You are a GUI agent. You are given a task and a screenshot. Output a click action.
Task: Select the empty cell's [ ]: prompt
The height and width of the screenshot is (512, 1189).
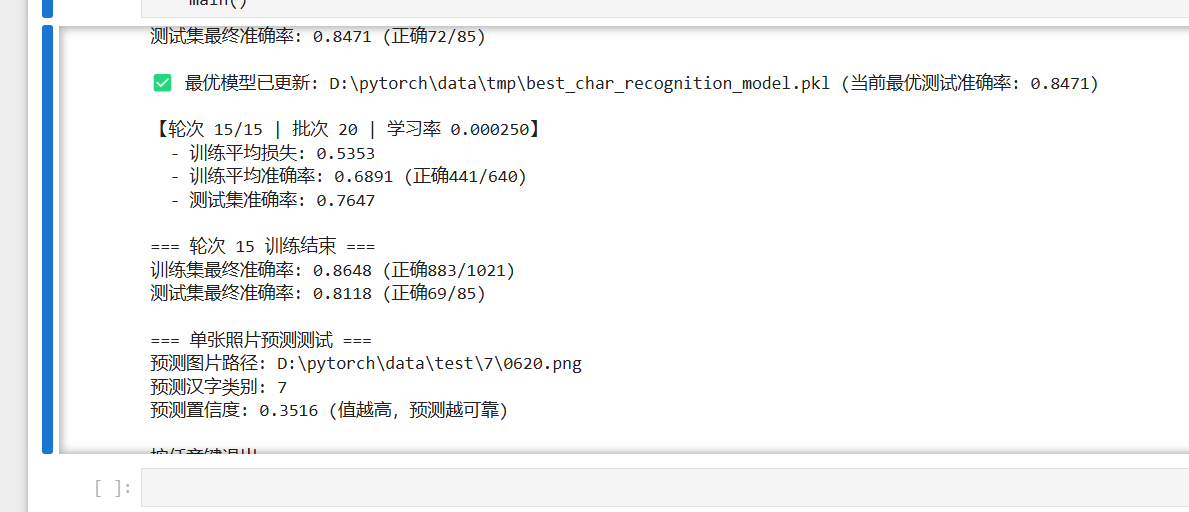coord(113,488)
